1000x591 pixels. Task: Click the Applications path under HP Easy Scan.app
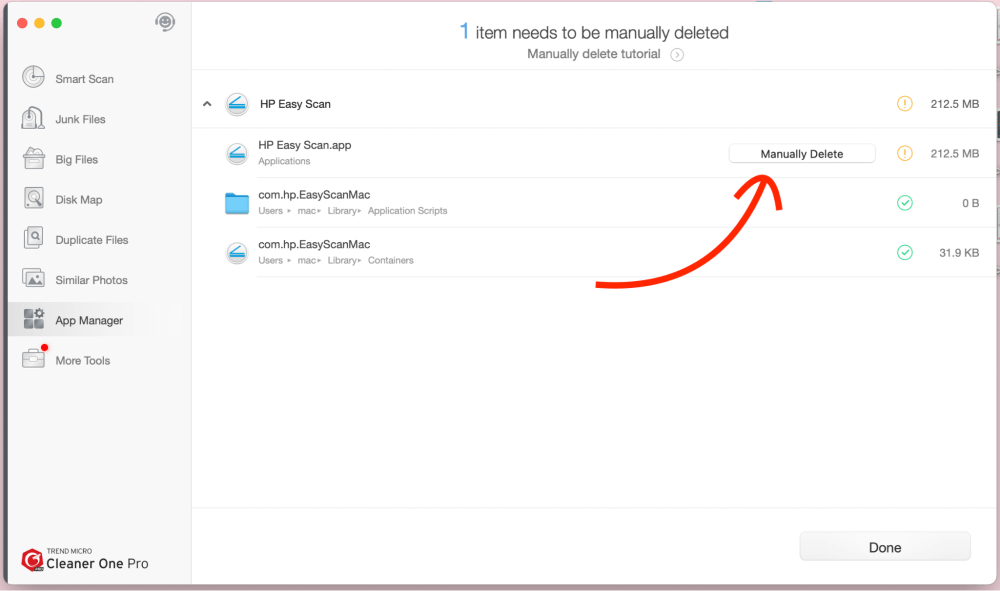click(284, 161)
